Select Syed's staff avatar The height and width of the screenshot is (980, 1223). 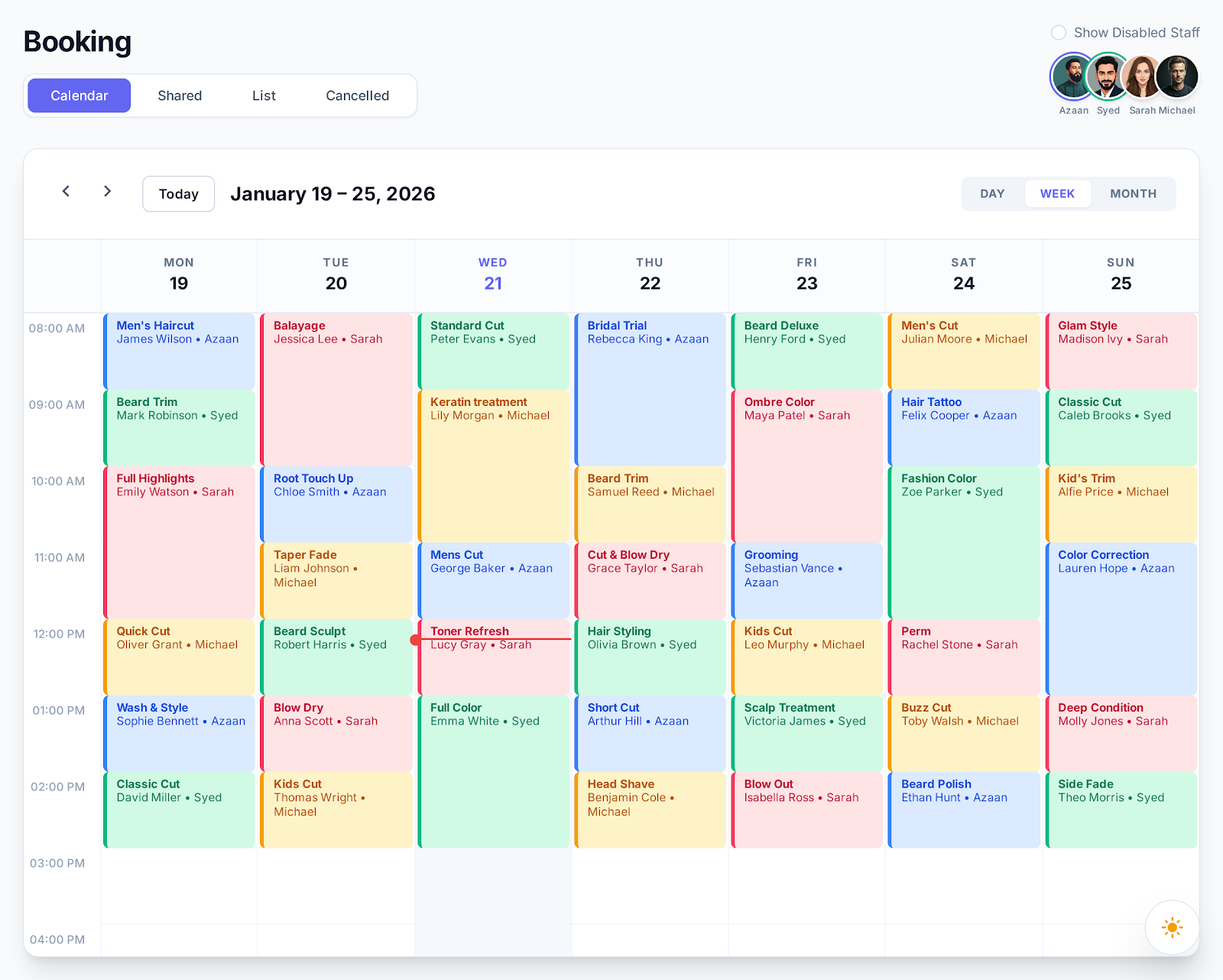(x=1108, y=76)
